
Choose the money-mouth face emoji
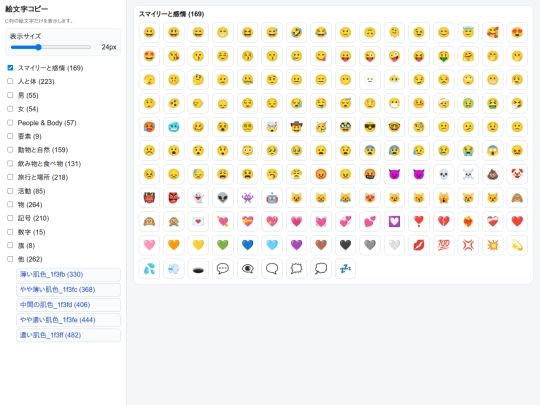click(444, 56)
